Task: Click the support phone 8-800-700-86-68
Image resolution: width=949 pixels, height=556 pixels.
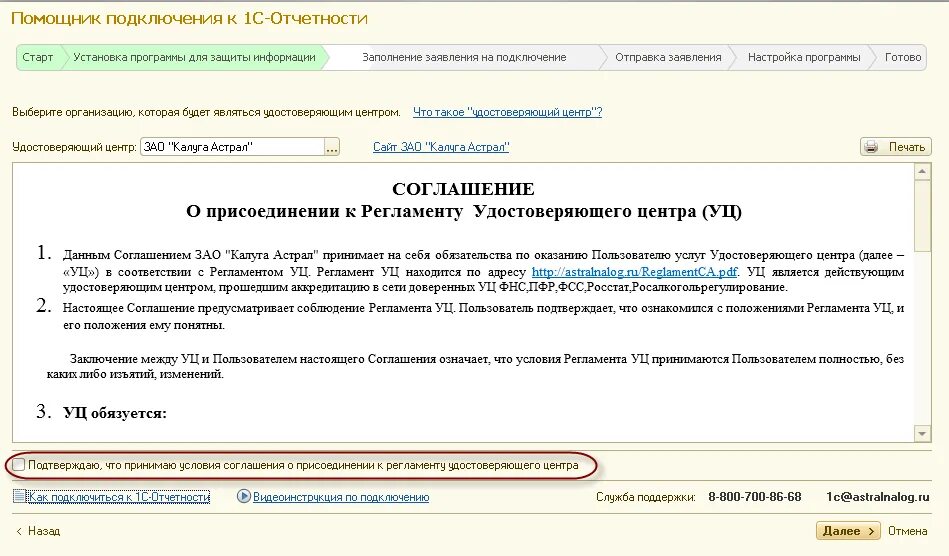Action: pos(754,497)
